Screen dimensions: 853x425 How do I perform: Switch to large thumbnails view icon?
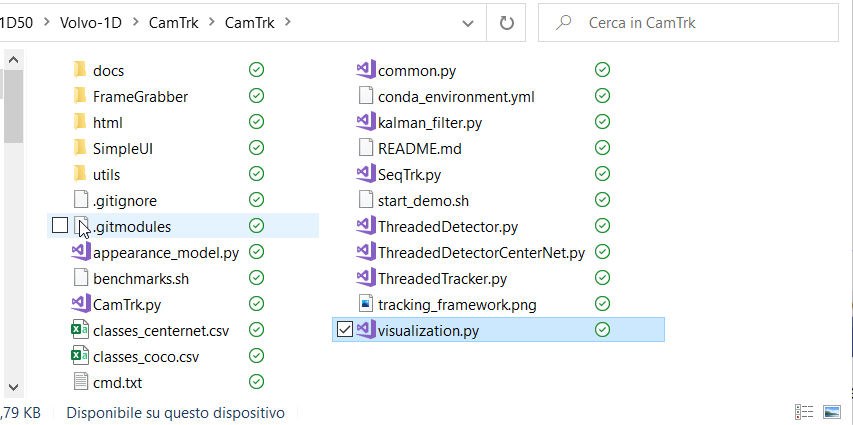coord(831,412)
